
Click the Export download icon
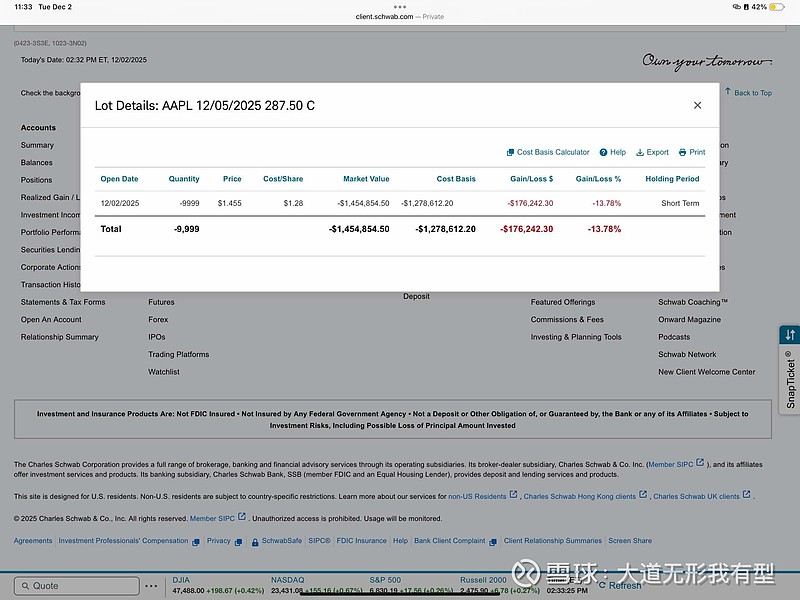pos(640,152)
